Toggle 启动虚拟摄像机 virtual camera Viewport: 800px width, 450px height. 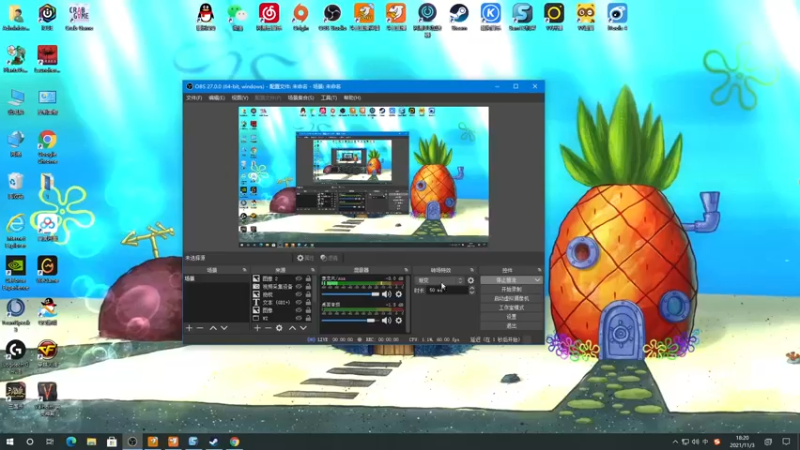(x=511, y=298)
